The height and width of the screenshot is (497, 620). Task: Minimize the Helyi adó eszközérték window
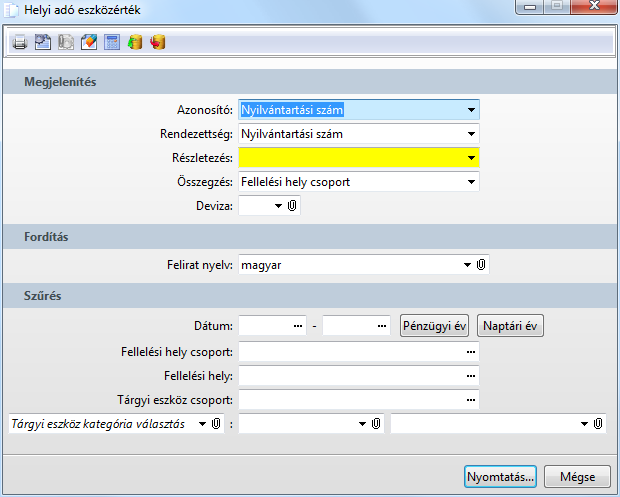(x=530, y=6)
